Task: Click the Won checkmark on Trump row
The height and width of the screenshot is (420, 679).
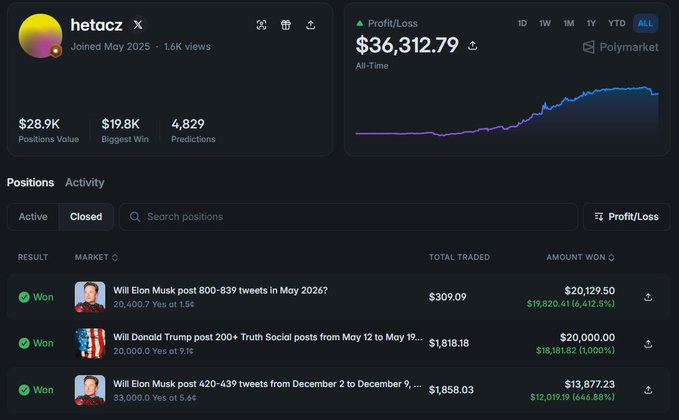Action: pyautogui.click(x=24, y=343)
